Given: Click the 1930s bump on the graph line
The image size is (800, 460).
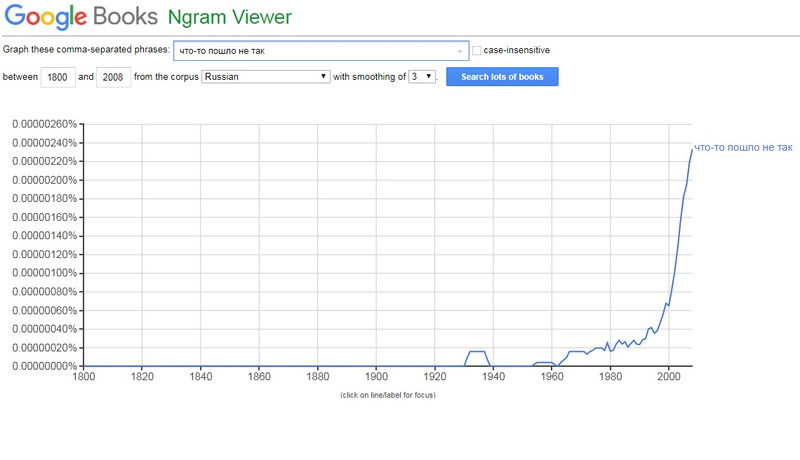Looking at the screenshot, I should coord(477,352).
